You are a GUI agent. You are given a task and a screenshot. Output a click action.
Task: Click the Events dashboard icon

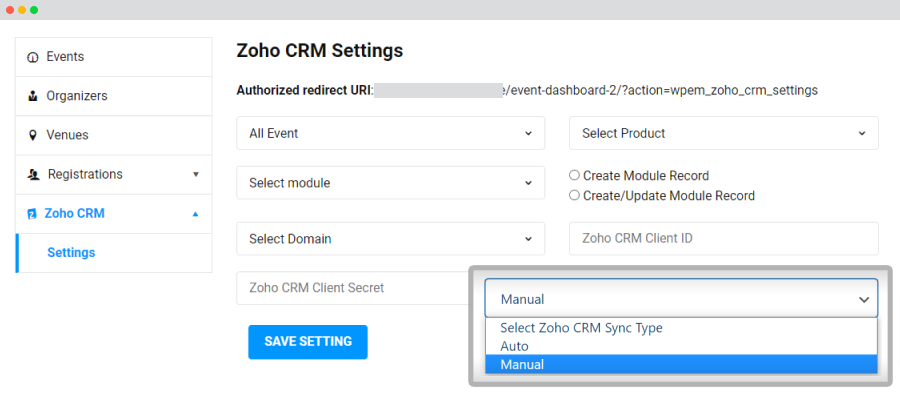[x=33, y=57]
